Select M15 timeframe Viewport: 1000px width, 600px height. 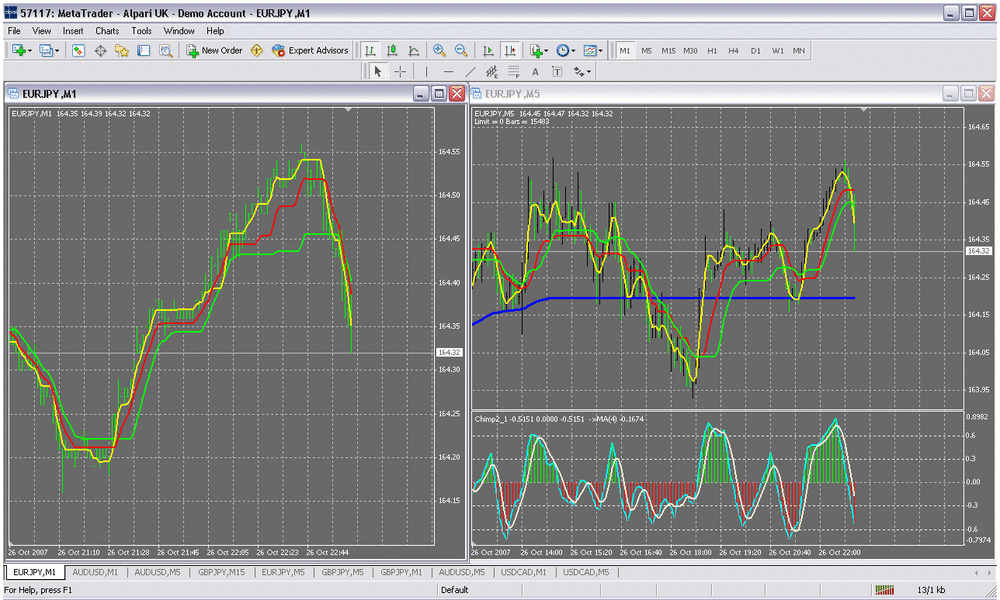(x=668, y=50)
